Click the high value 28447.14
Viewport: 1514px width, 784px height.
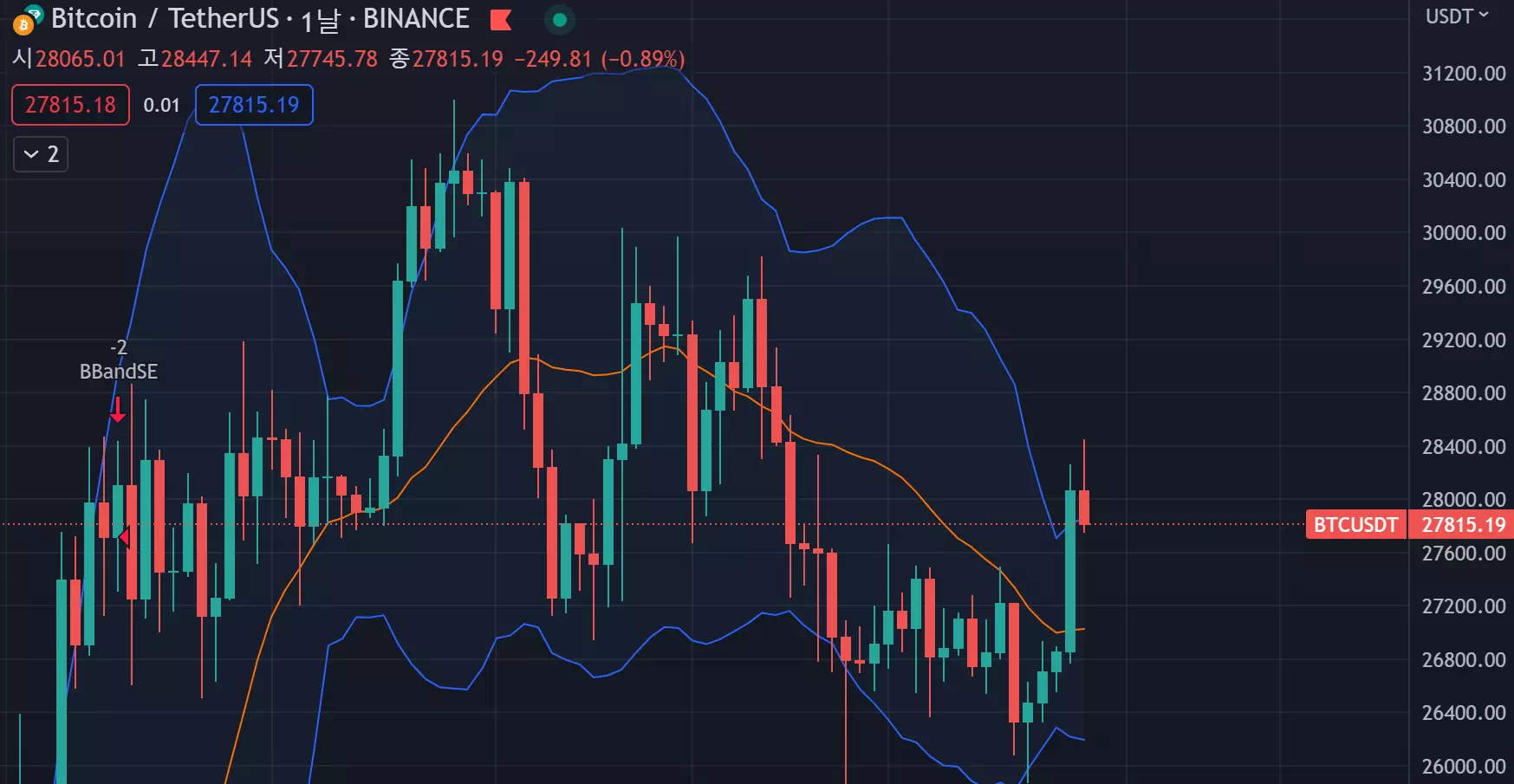[x=207, y=59]
